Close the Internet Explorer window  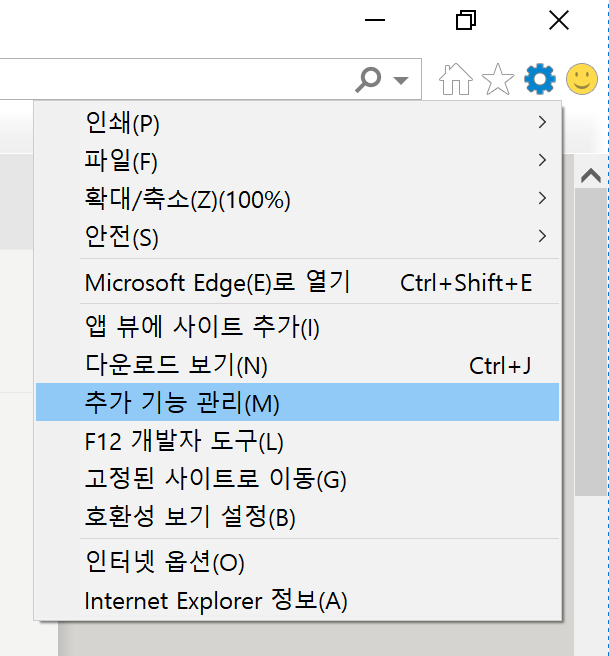tap(559, 20)
